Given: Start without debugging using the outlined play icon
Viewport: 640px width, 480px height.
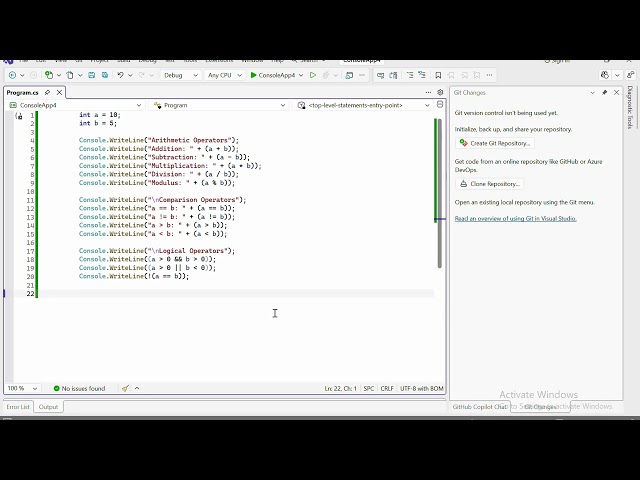Looking at the screenshot, I should pyautogui.click(x=313, y=75).
